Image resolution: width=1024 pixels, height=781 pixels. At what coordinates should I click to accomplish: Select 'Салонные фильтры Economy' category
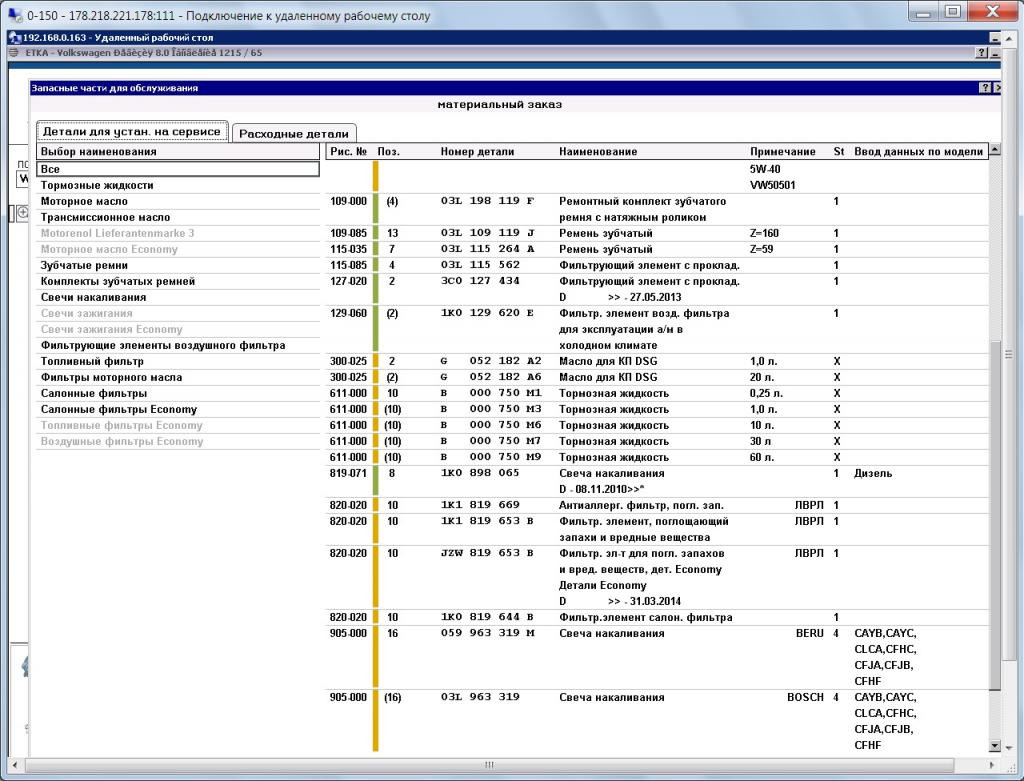(178, 409)
